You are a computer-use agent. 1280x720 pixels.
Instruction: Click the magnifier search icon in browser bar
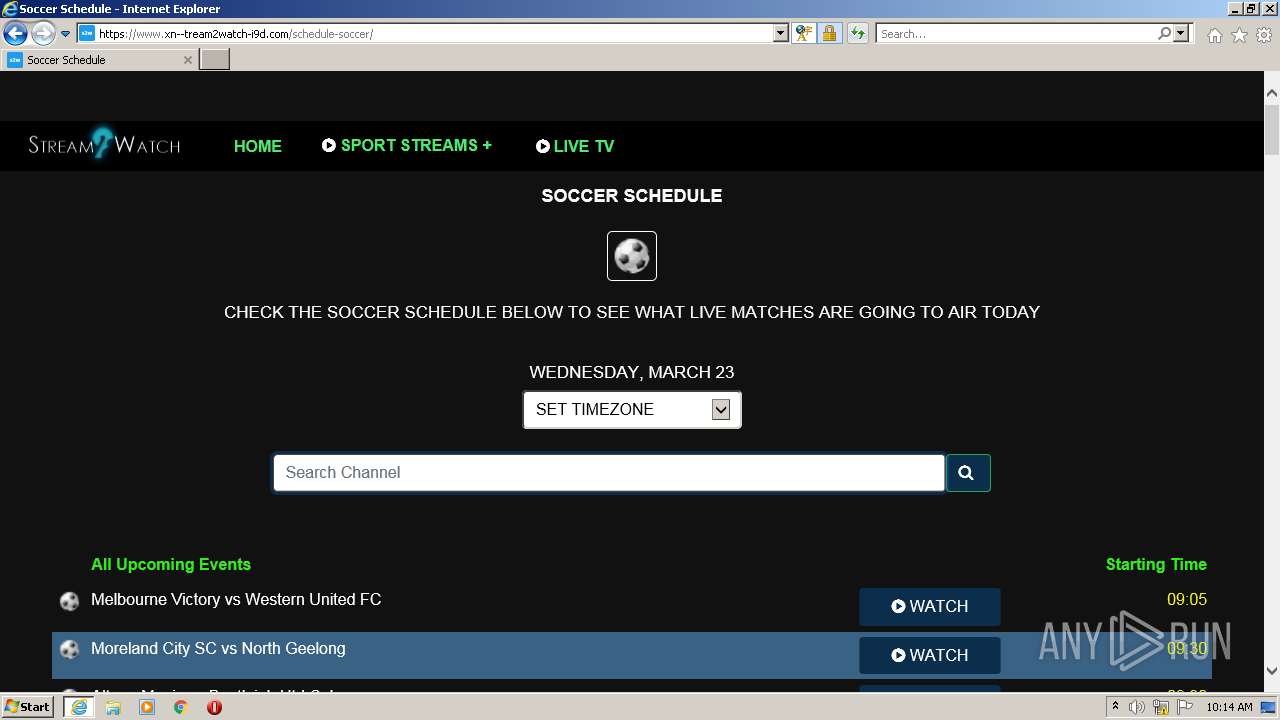tap(1164, 33)
